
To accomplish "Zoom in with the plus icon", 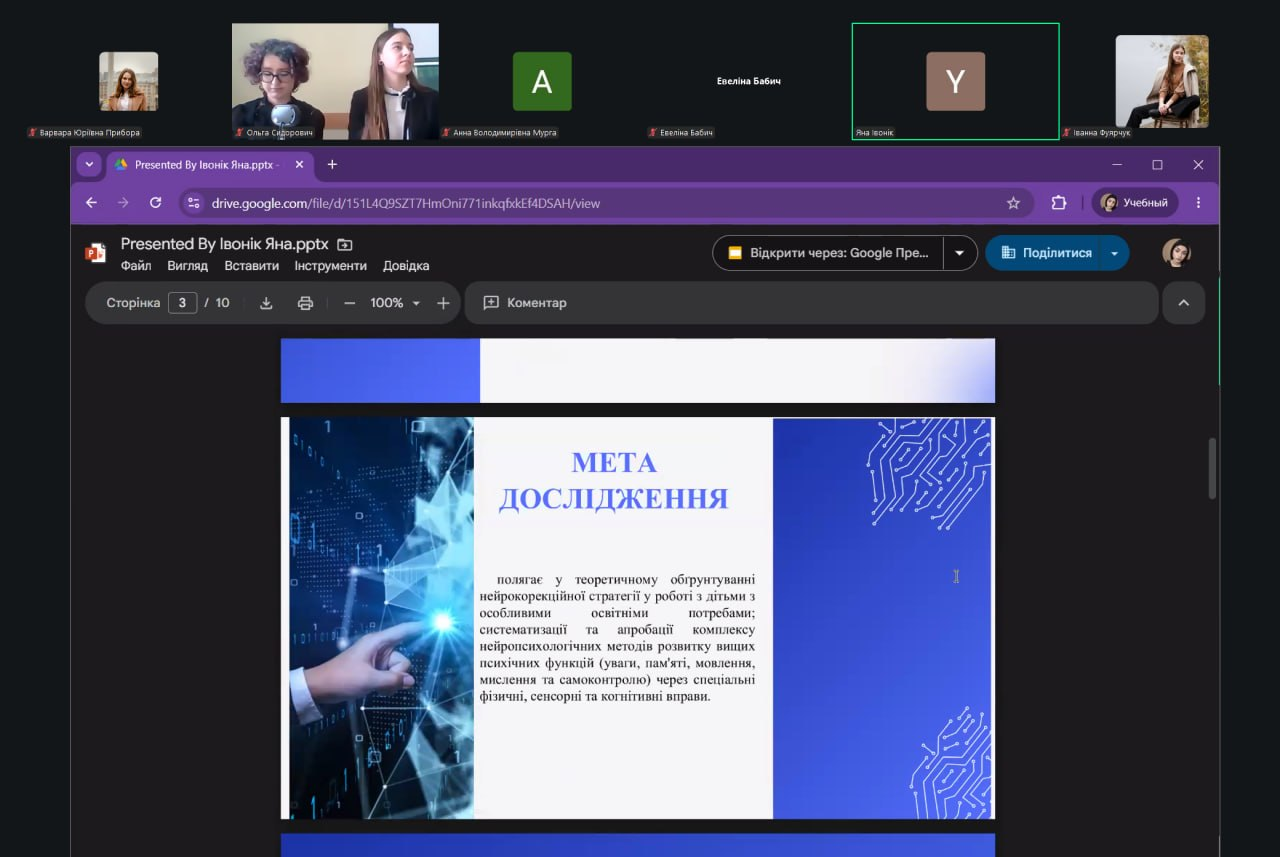I will tap(443, 303).
